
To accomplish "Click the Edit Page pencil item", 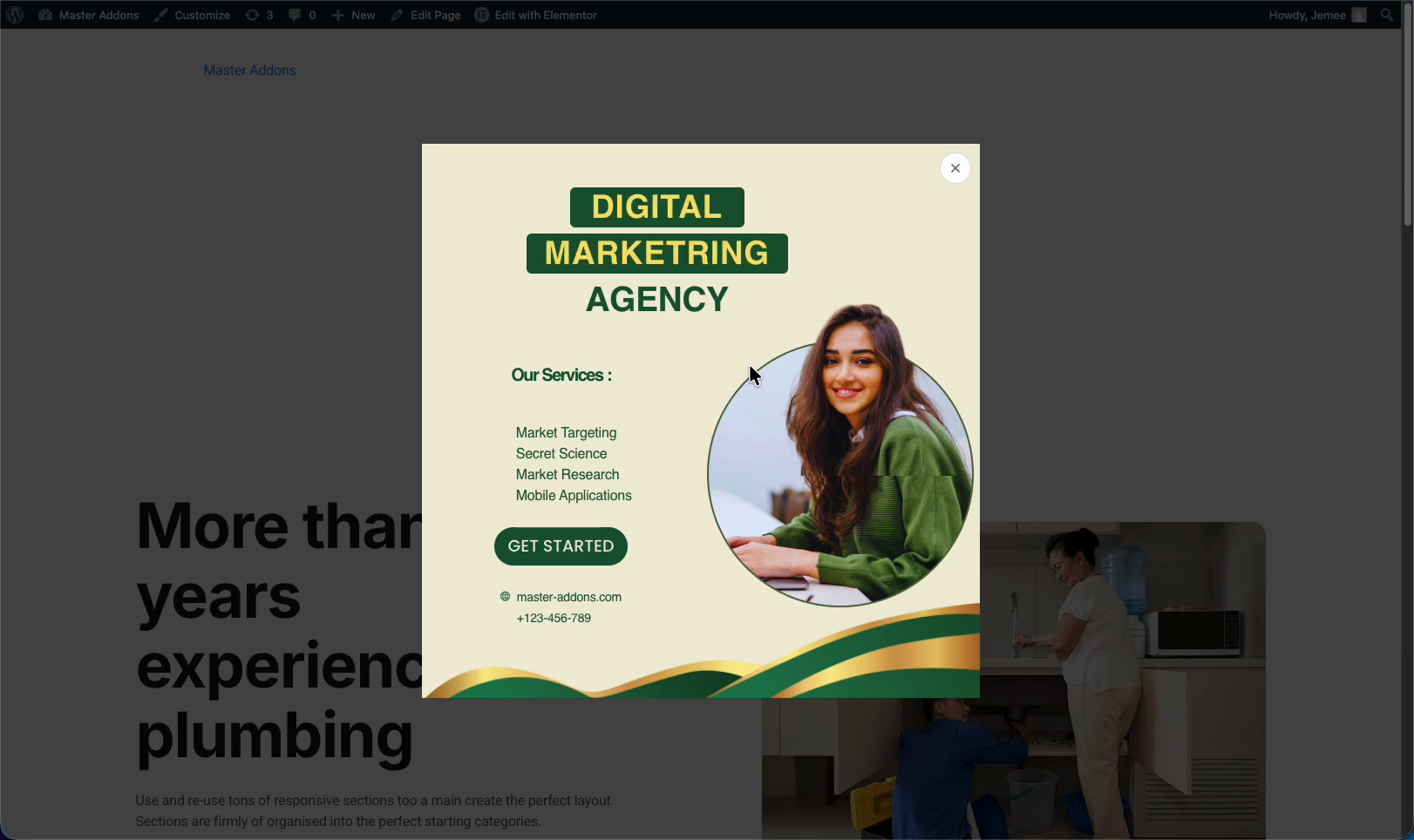I will 425,15.
